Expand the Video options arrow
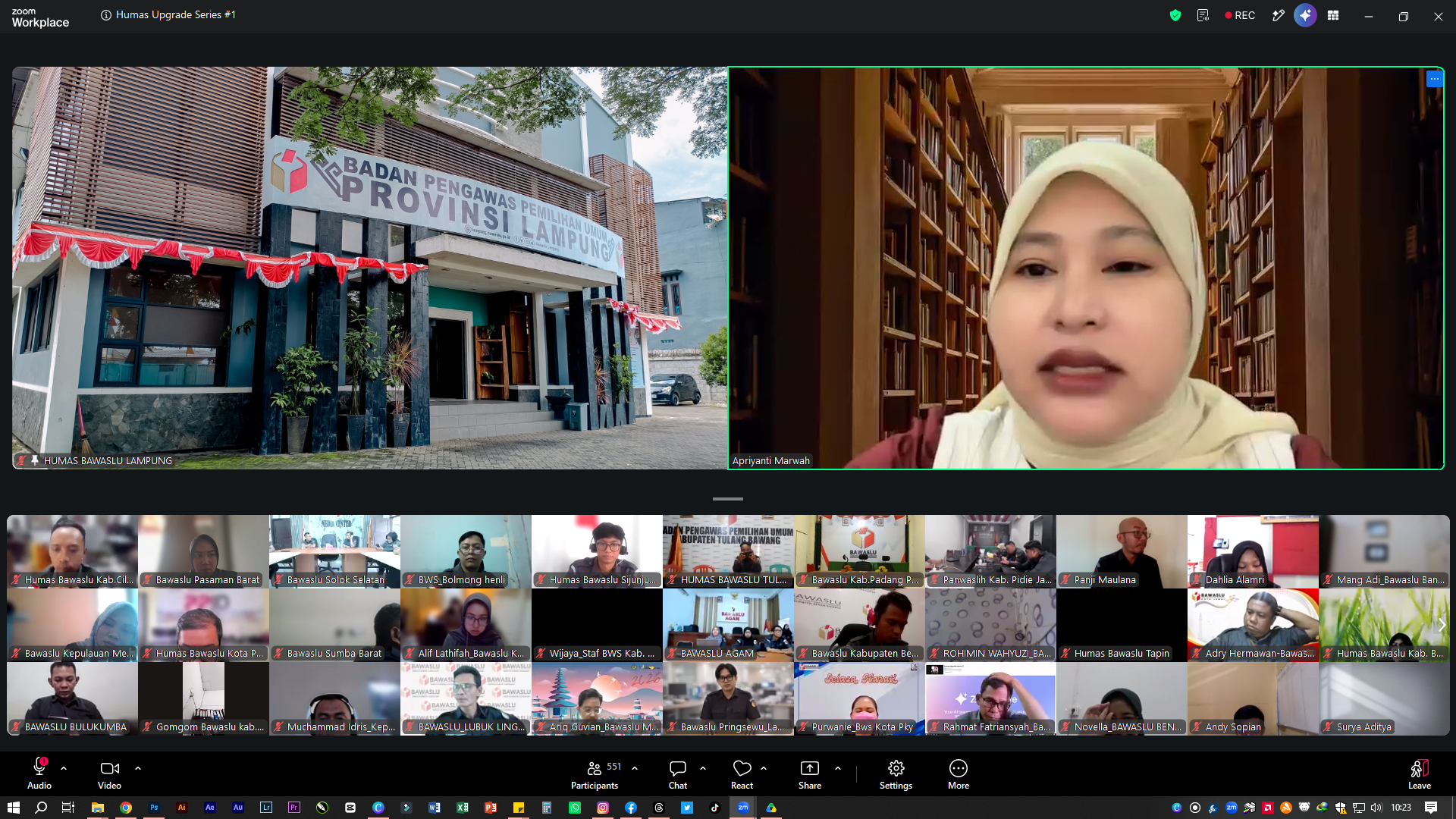Viewport: 1456px width, 819px height. pyautogui.click(x=138, y=768)
